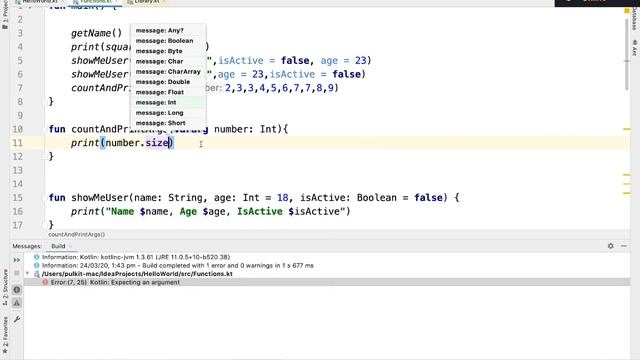Click the countAndPrintArgs() breadcrumb
This screenshot has width=640, height=360.
tap(76, 235)
